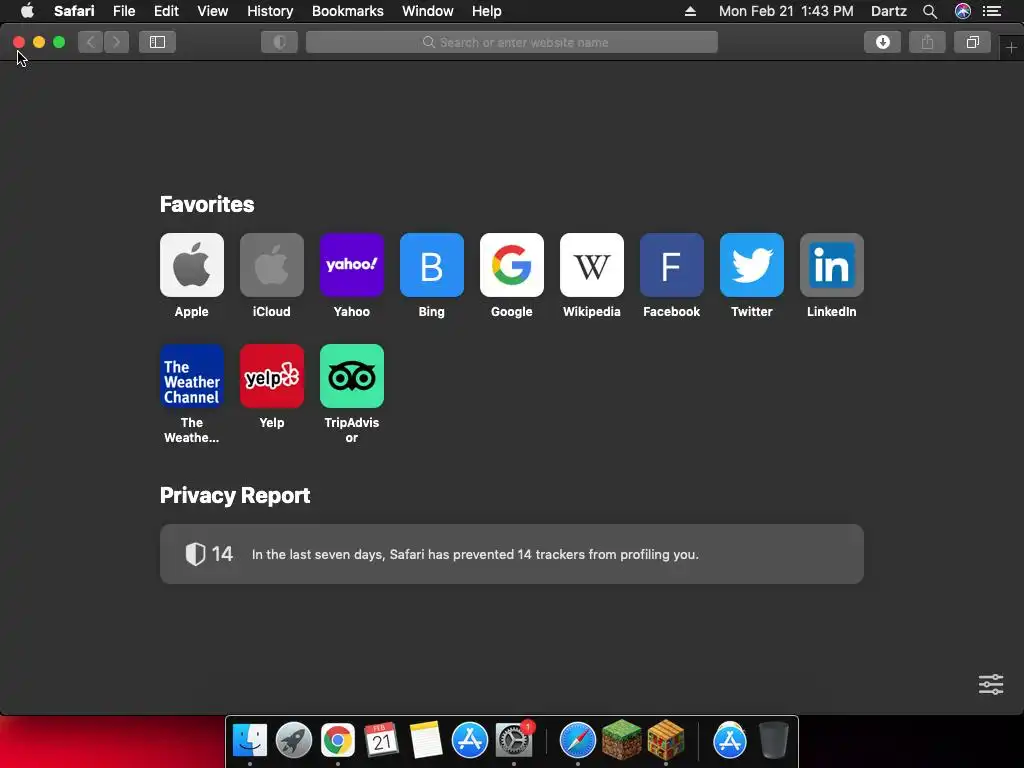Open the Facebook favorite tile
Image resolution: width=1024 pixels, height=768 pixels.
pyautogui.click(x=672, y=265)
